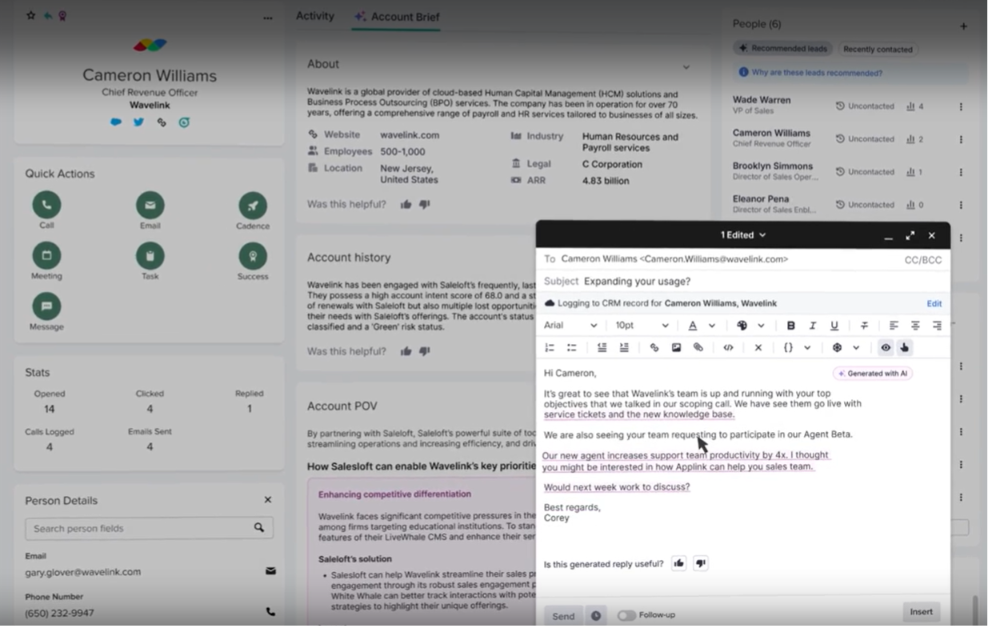
Task: Insert a bulleted list in email
Action: [572, 347]
